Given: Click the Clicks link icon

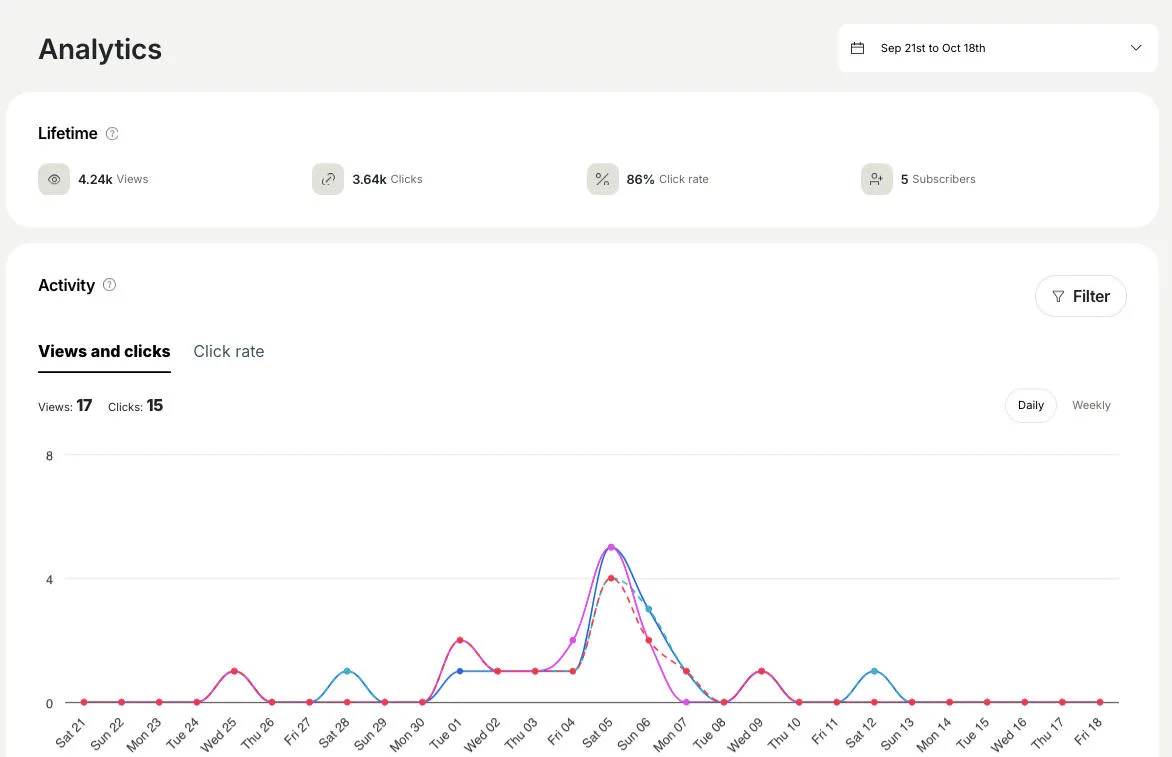Looking at the screenshot, I should [328, 179].
